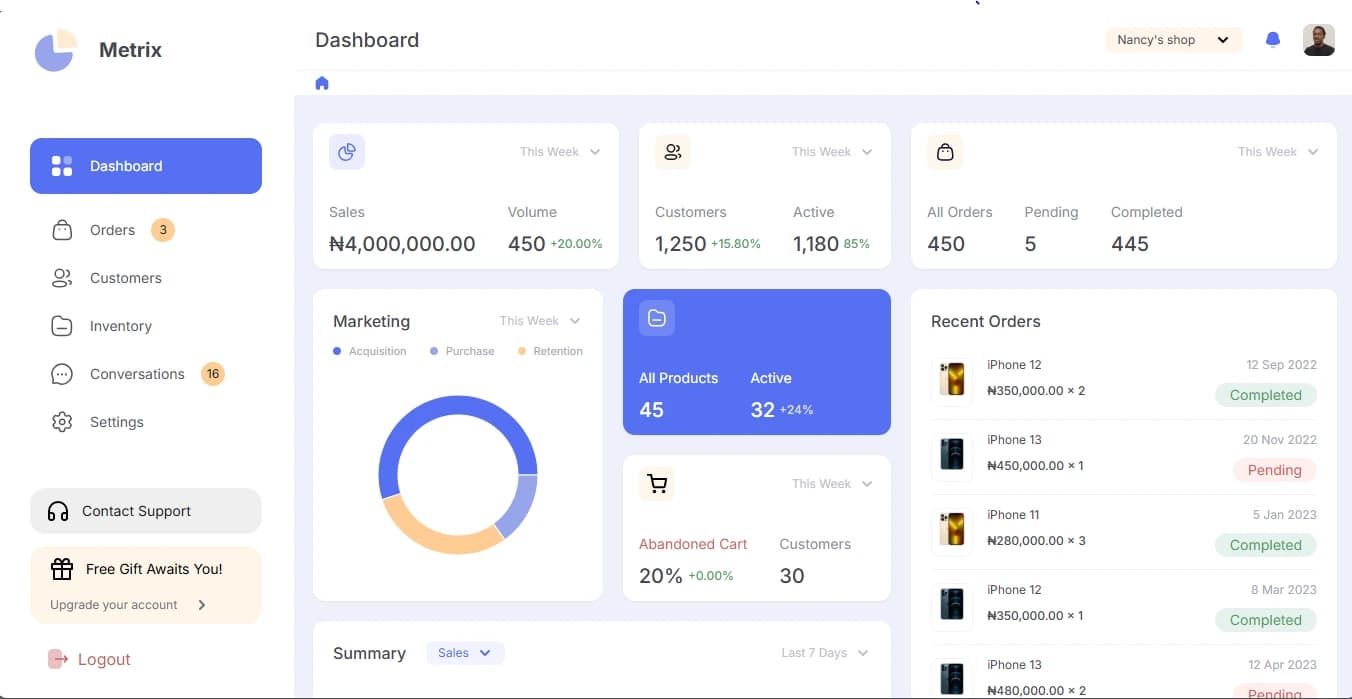This screenshot has height=699, width=1352.
Task: Open the Nancy's shop dropdown
Action: [x=1173, y=40]
